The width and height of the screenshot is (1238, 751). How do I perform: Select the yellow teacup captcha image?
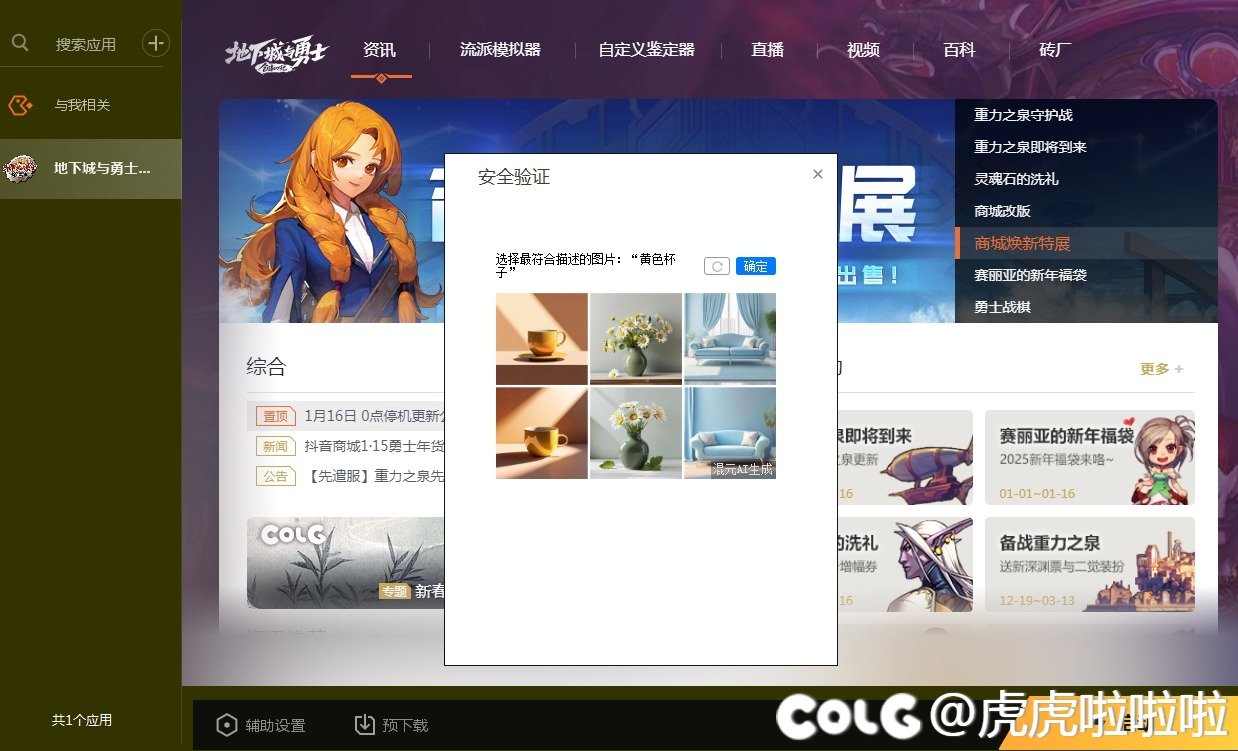541,337
